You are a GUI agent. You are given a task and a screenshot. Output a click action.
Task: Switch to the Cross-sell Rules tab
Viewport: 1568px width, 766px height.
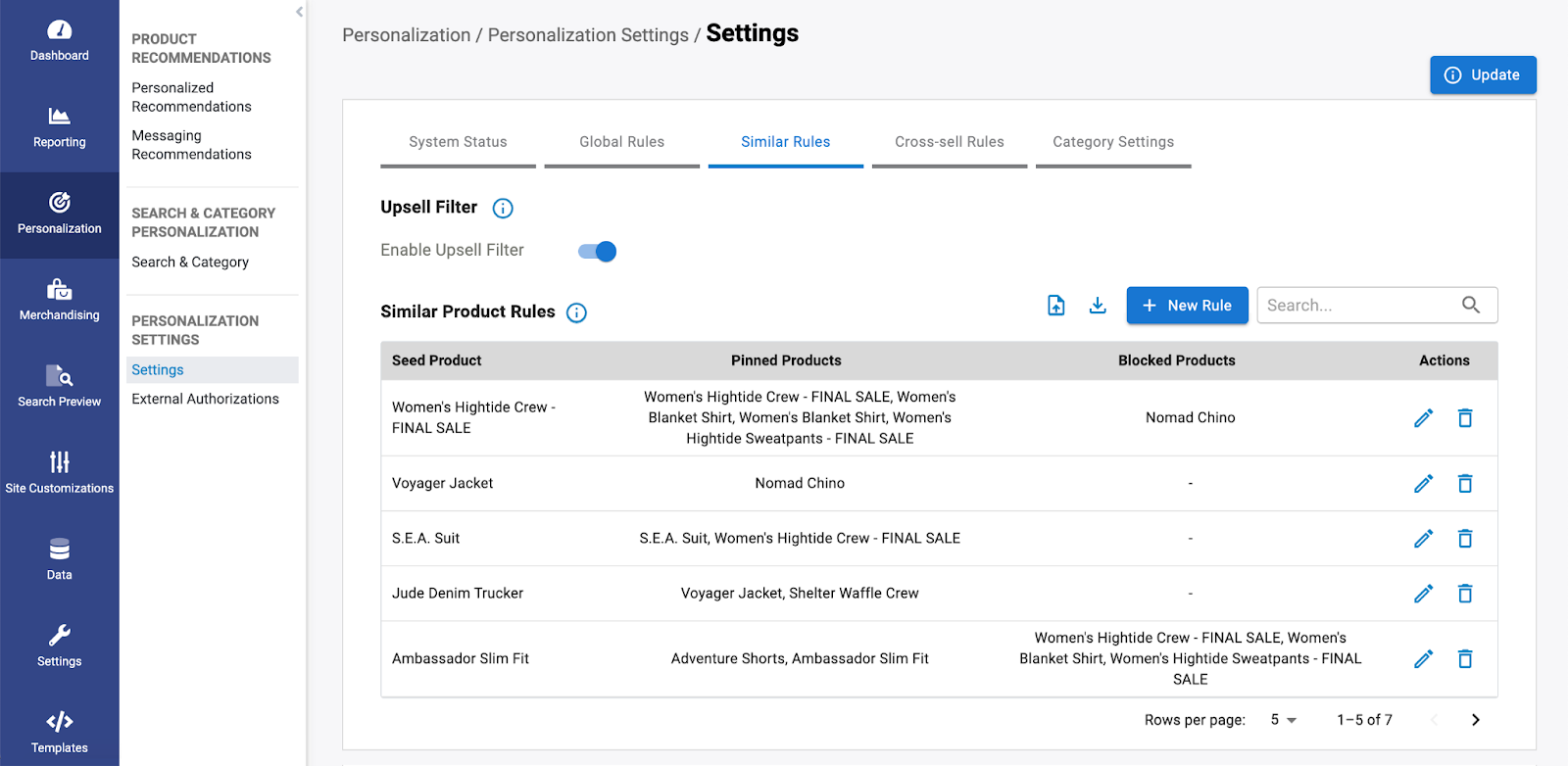[x=949, y=143]
